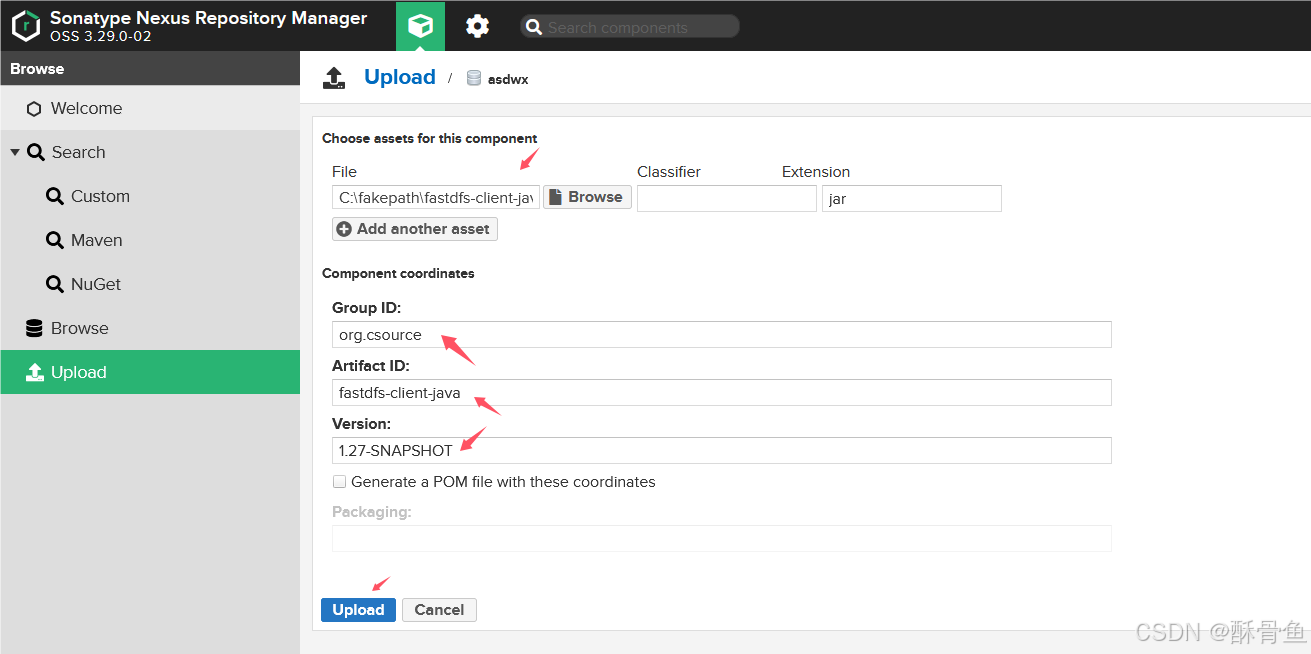The height and width of the screenshot is (654, 1311).
Task: Open Welcome in the sidebar
Action: [x=150, y=108]
